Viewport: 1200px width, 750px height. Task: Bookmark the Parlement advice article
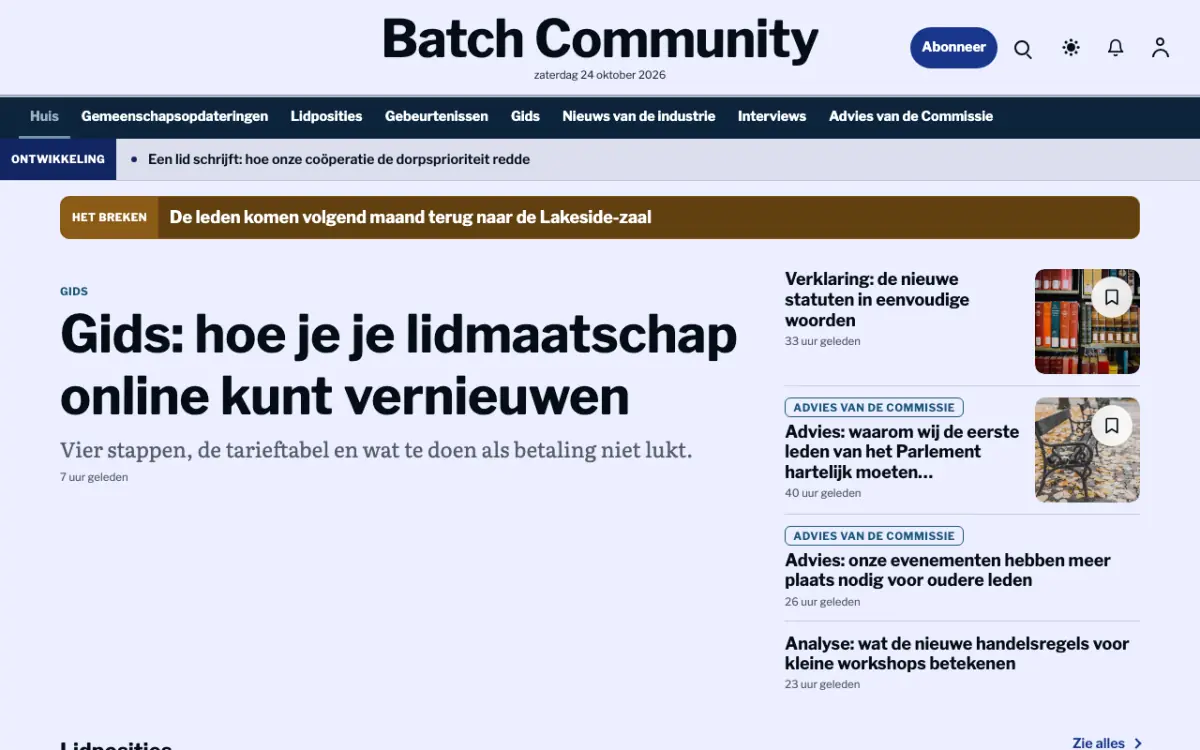(1111, 426)
